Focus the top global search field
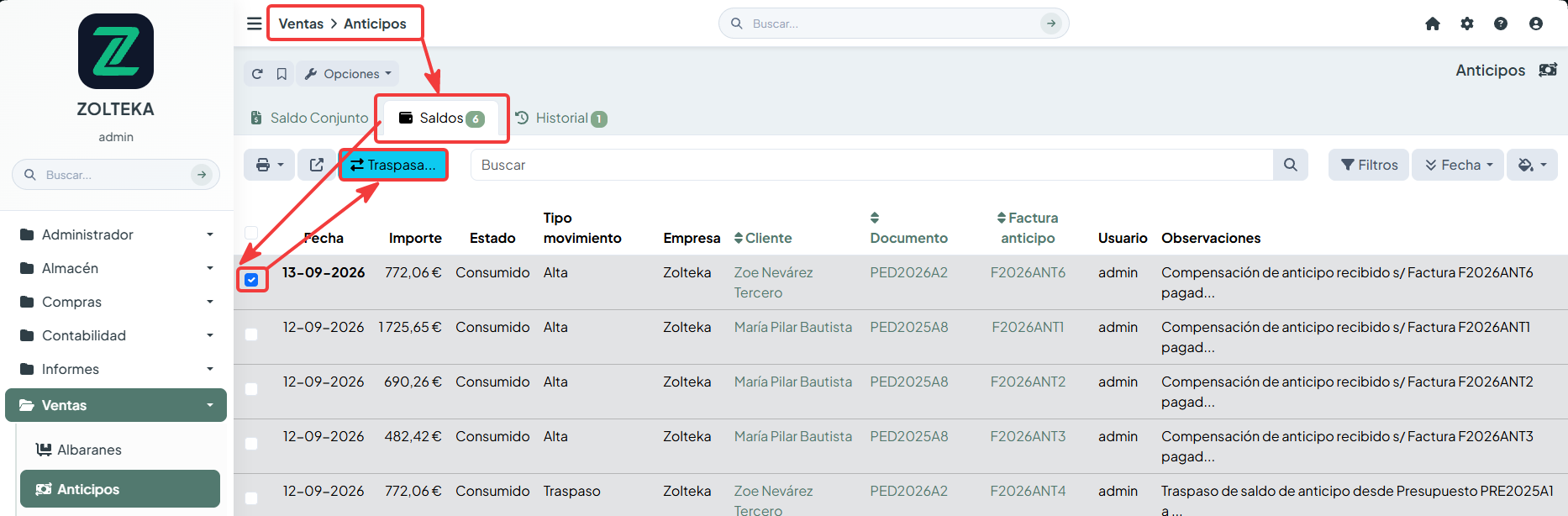Image resolution: width=1568 pixels, height=516 pixels. coord(893,24)
